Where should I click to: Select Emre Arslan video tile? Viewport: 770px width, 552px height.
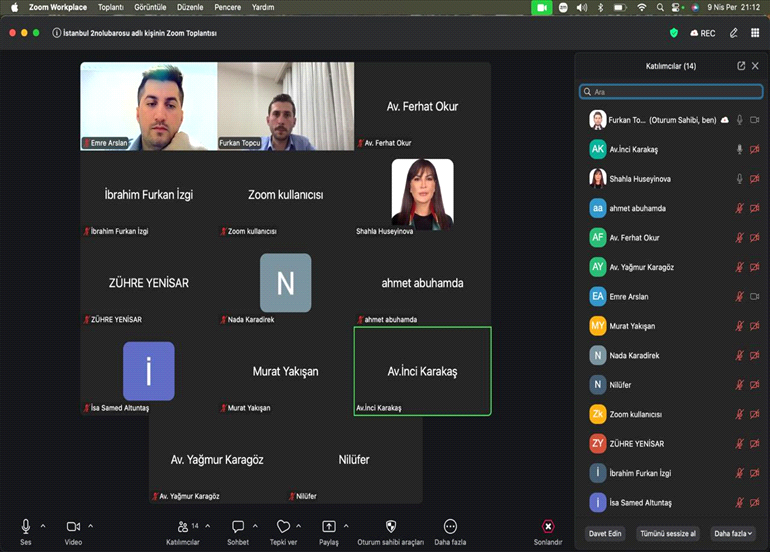click(x=149, y=106)
